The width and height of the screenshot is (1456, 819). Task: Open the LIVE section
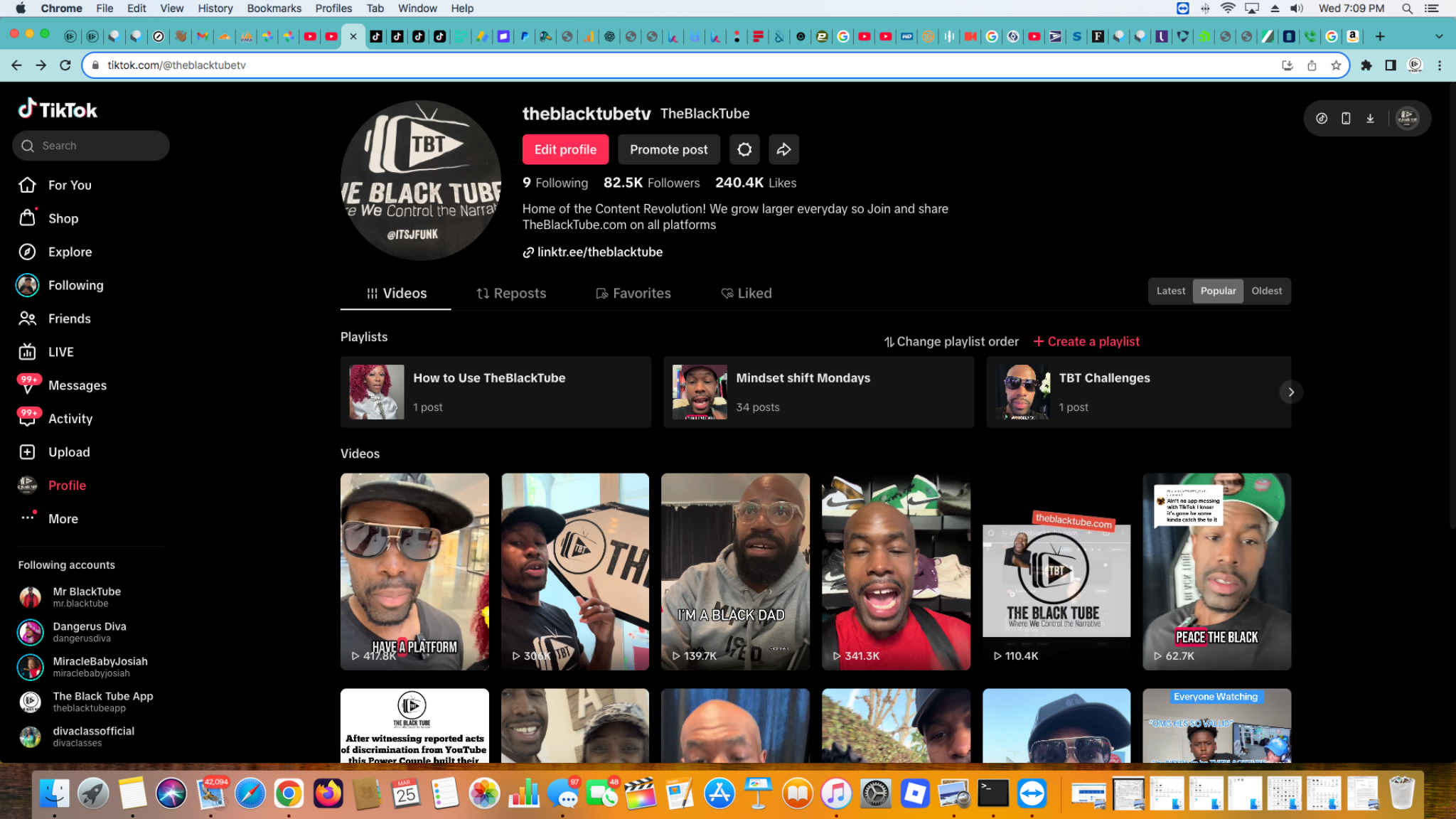(60, 352)
